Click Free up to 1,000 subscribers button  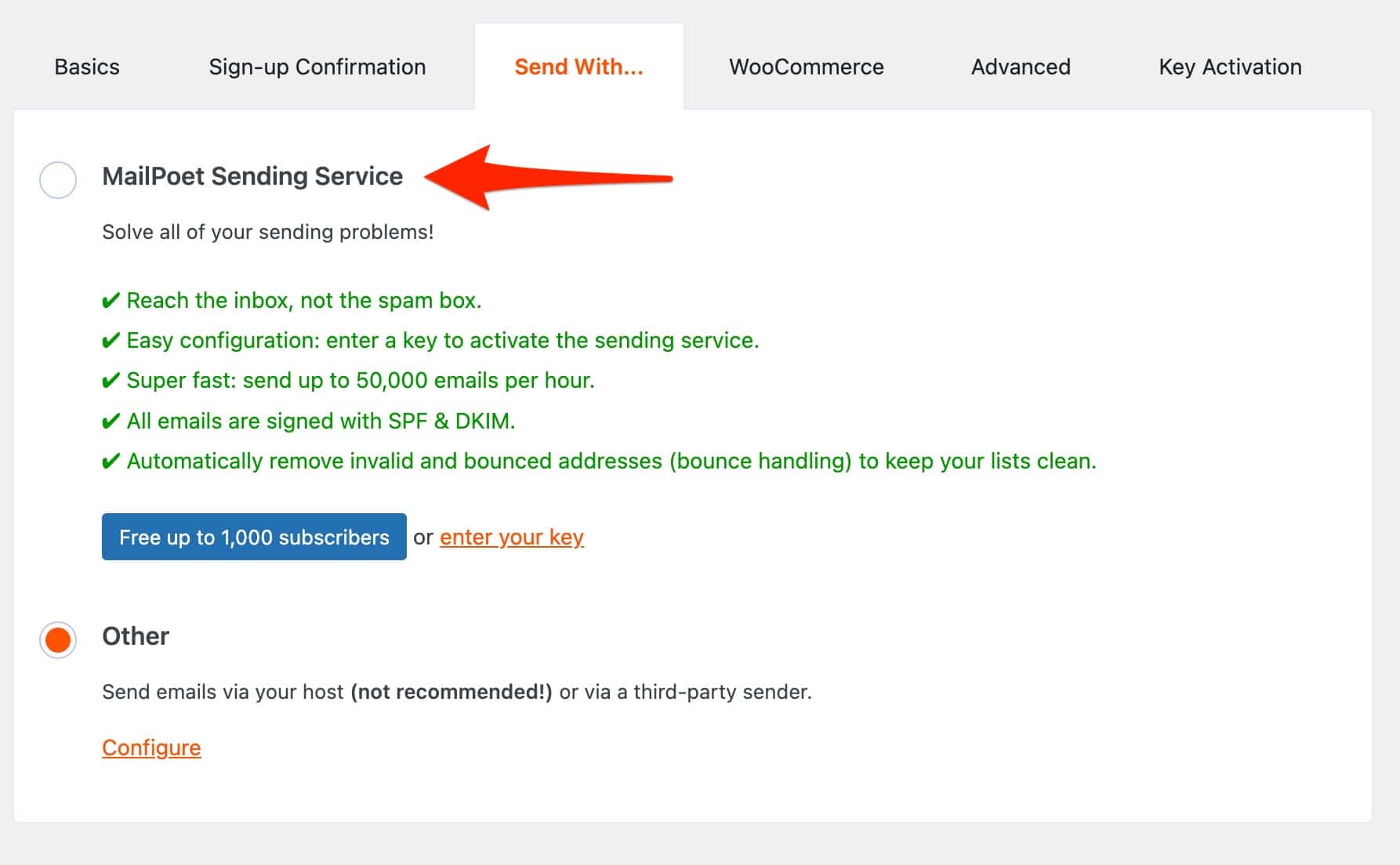[254, 537]
